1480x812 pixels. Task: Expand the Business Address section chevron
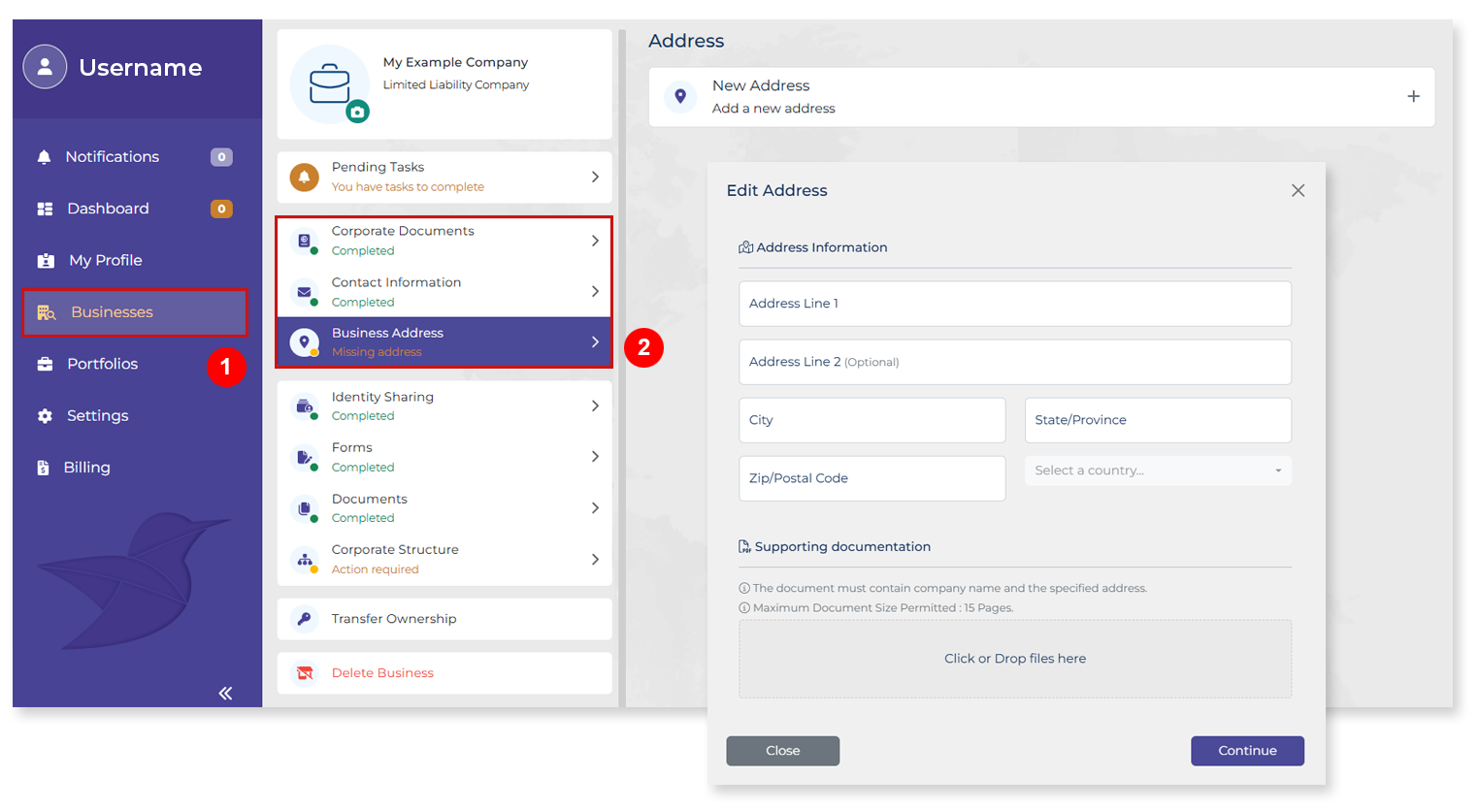click(x=596, y=341)
